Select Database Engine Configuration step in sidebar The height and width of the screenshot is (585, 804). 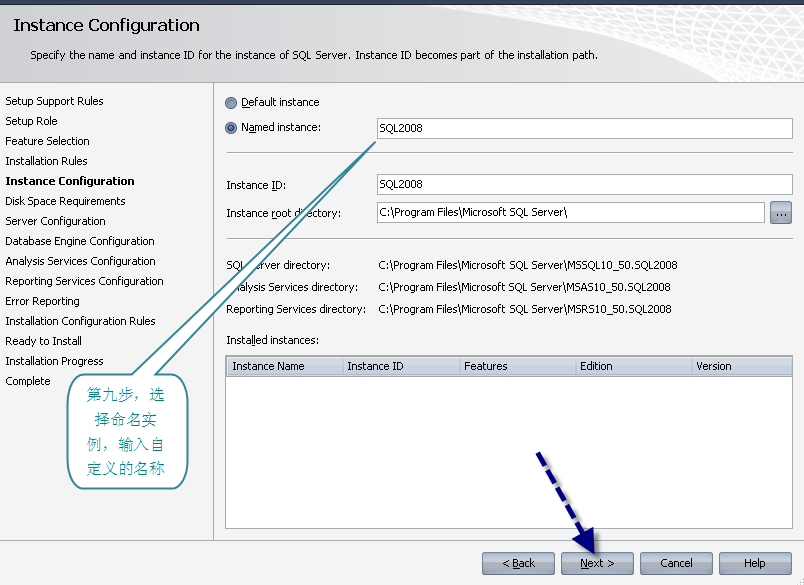[x=79, y=241]
